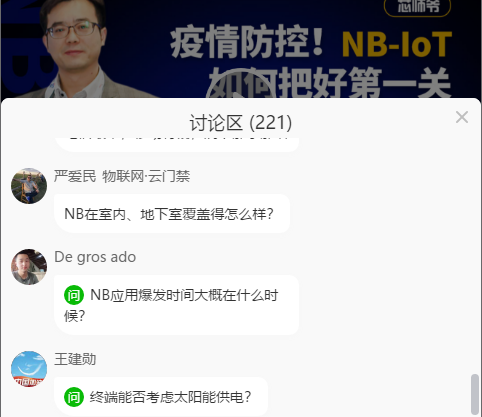Click green 问 icon in NB应用爆发 message
This screenshot has width=482, height=417.
pyautogui.click(x=74, y=295)
